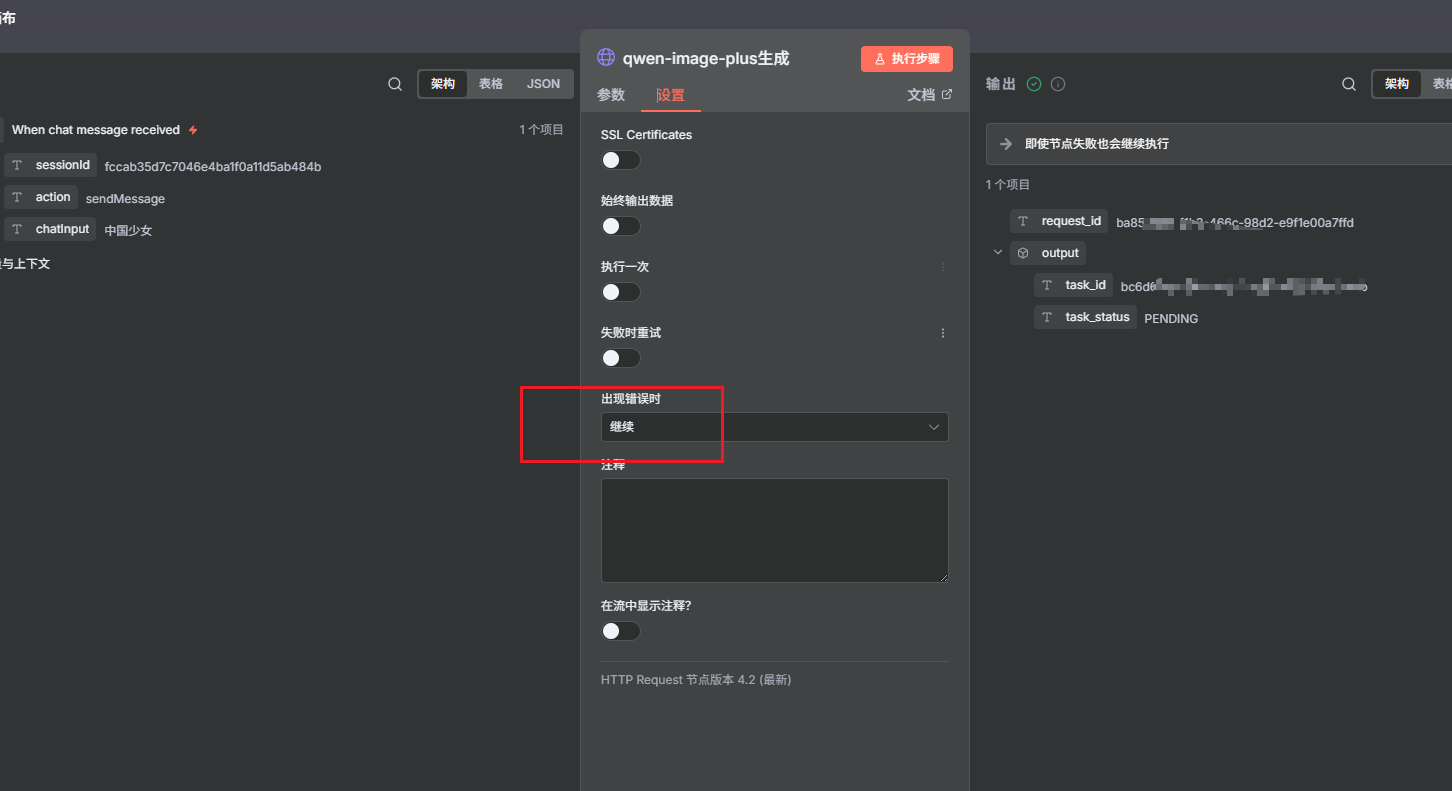Click the When chat message received heading

point(96,130)
